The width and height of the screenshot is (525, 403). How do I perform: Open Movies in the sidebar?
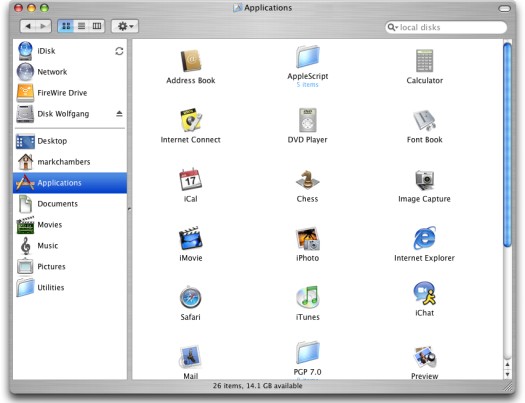(x=70, y=225)
